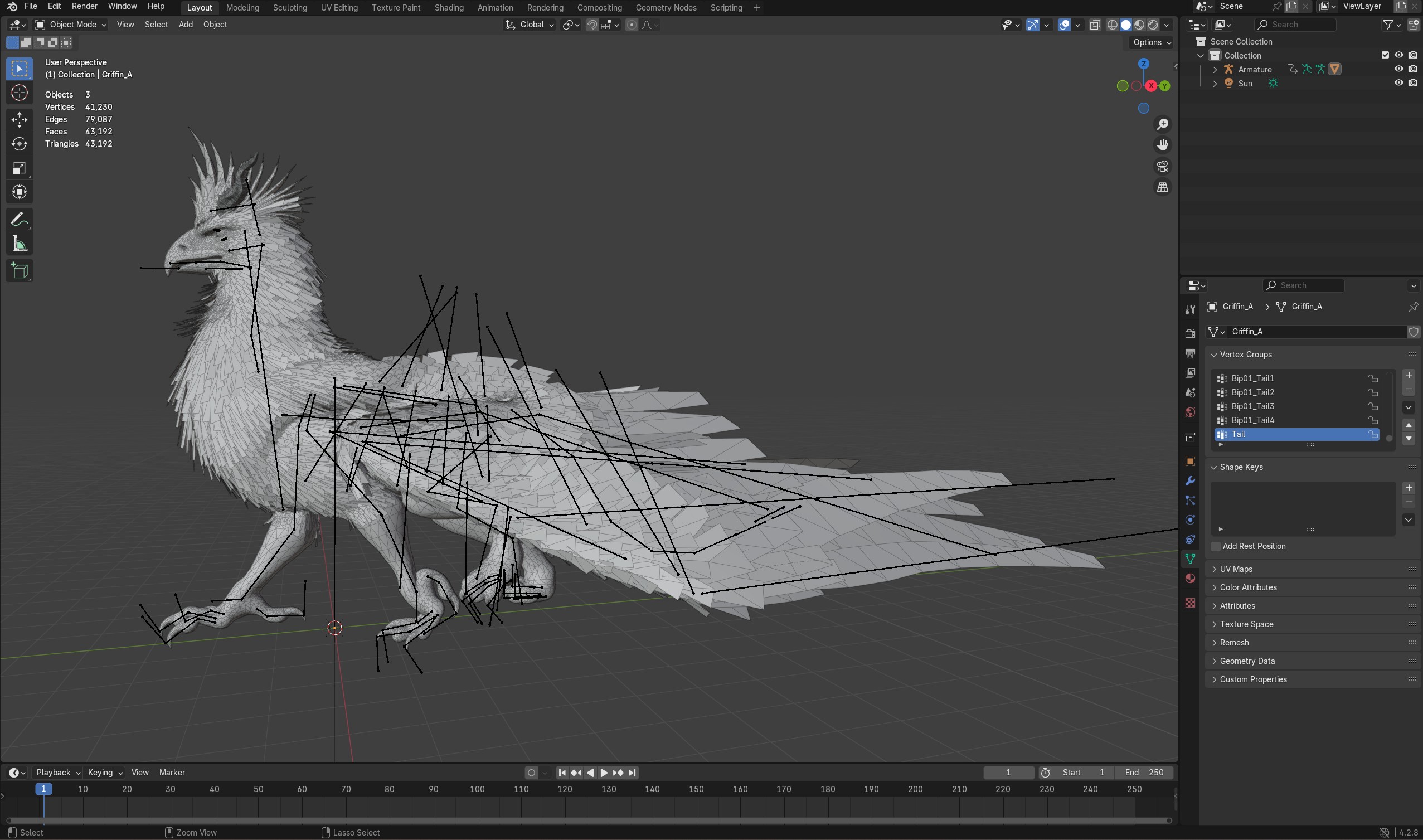
Task: Choose the 3D Cursor tool
Action: click(20, 93)
